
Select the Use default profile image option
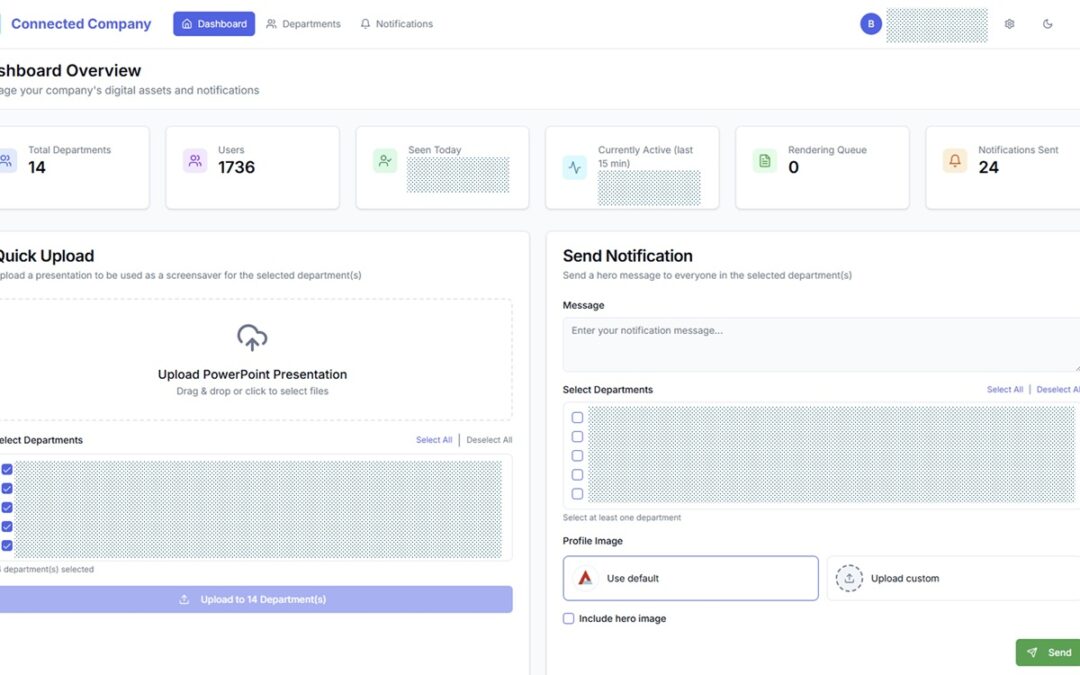[690, 577]
